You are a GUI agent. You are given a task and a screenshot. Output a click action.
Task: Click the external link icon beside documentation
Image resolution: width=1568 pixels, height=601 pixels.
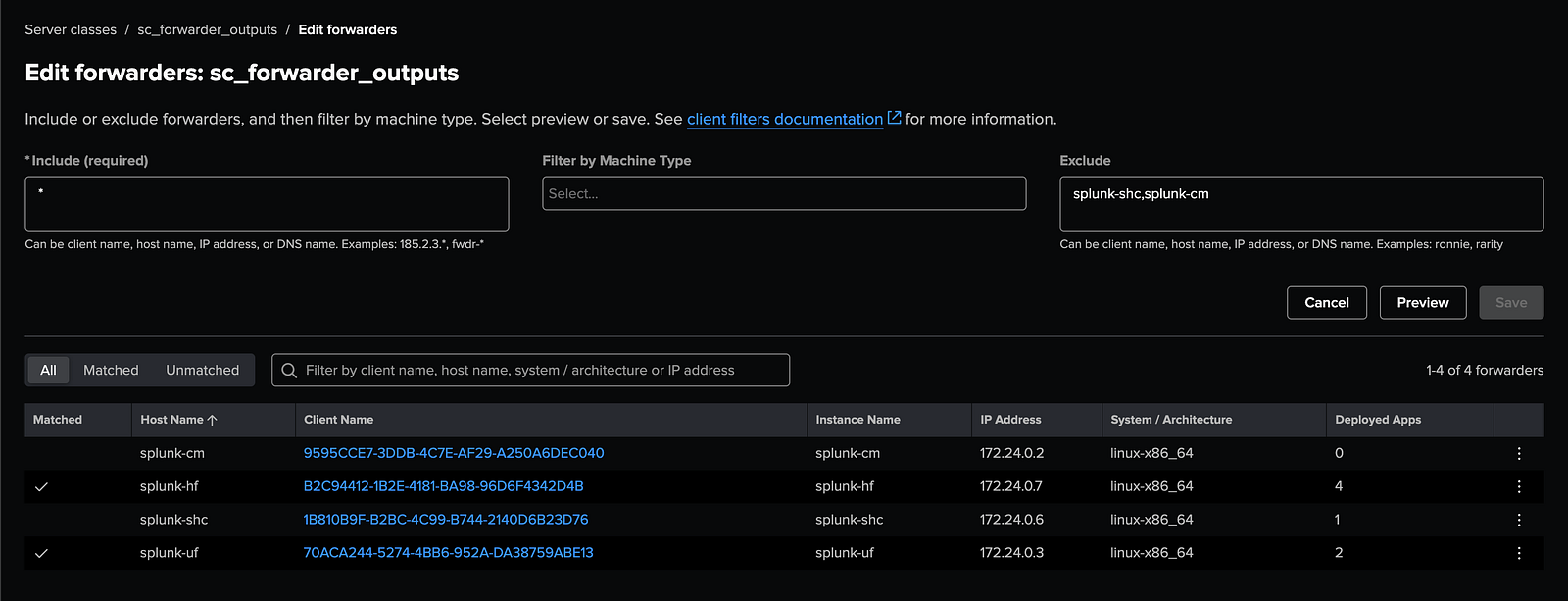[x=894, y=118]
